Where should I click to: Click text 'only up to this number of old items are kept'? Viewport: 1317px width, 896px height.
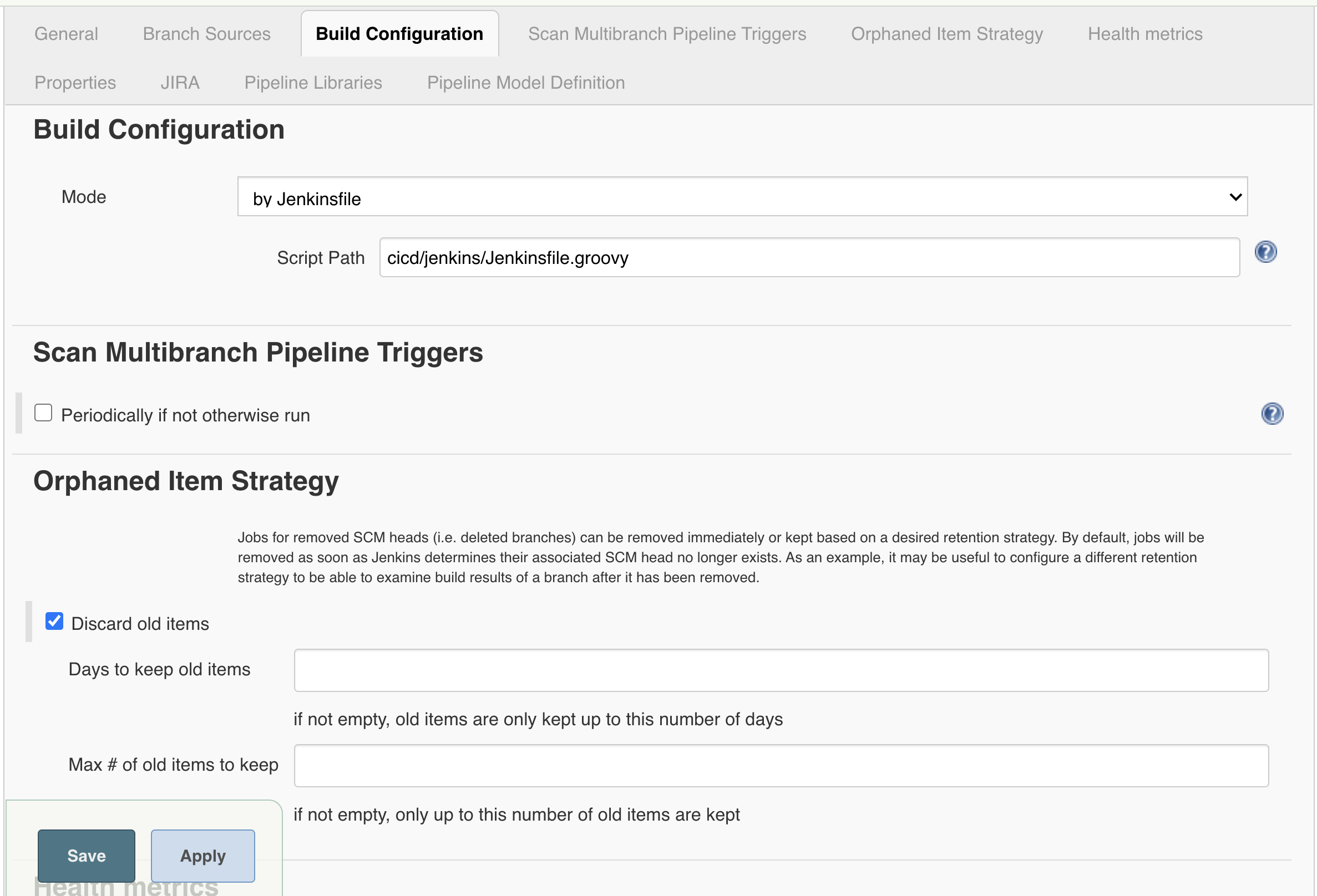click(568, 815)
